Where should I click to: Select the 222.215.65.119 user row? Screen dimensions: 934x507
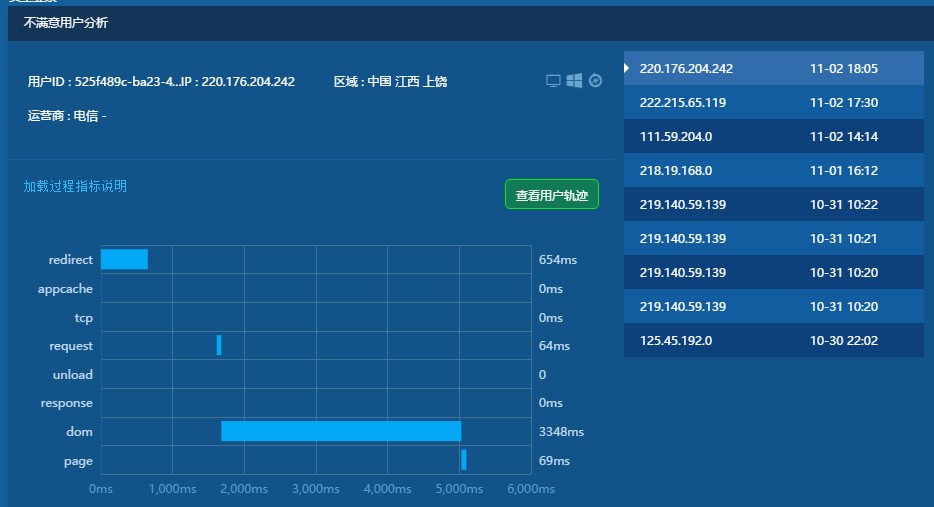click(774, 102)
